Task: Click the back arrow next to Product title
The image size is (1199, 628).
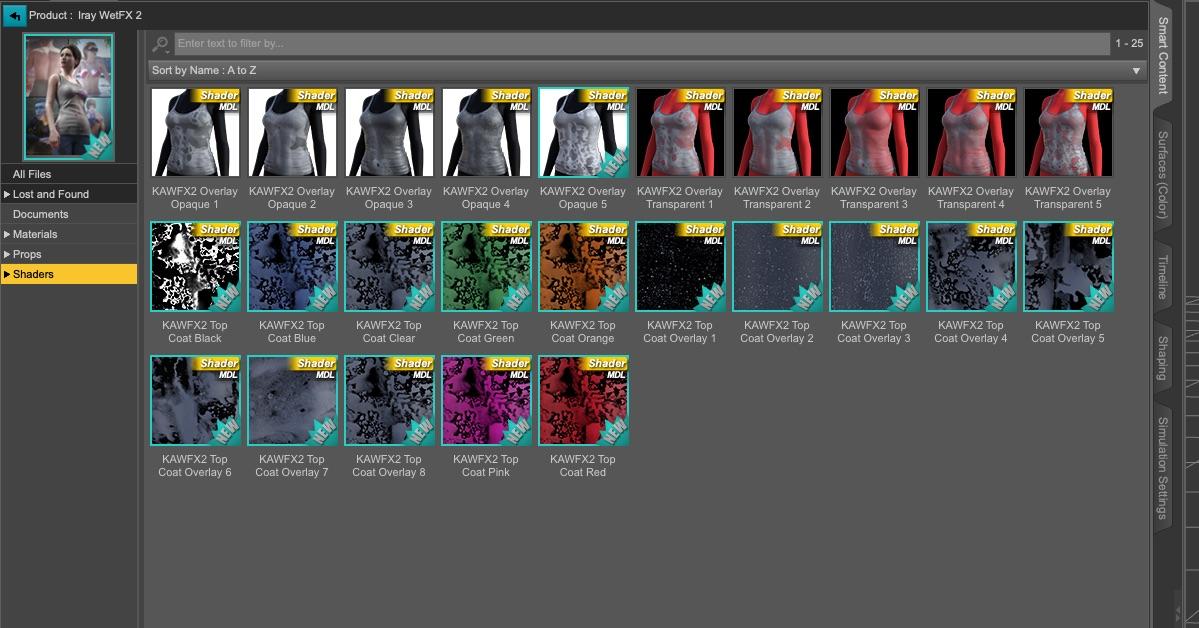Action: pos(14,15)
